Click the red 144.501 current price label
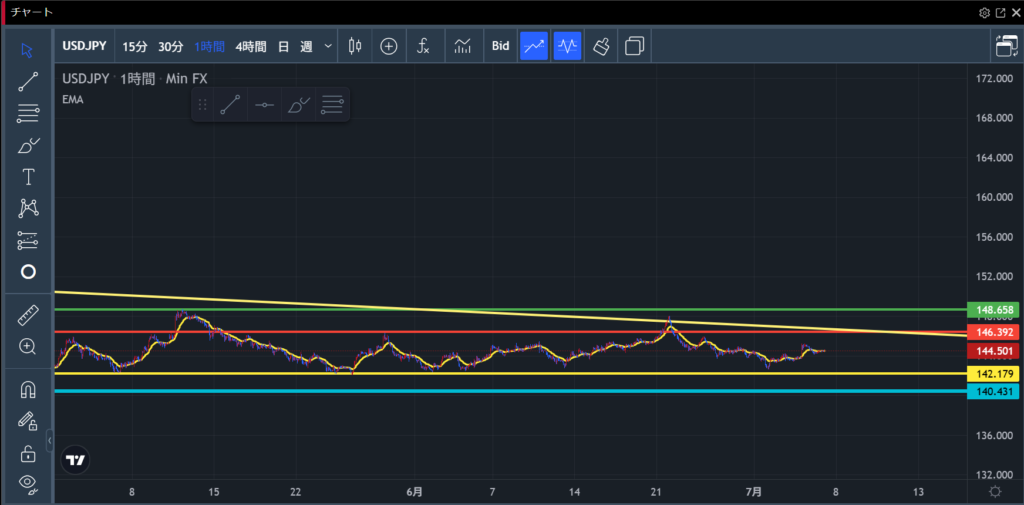1024x505 pixels. (x=993, y=351)
